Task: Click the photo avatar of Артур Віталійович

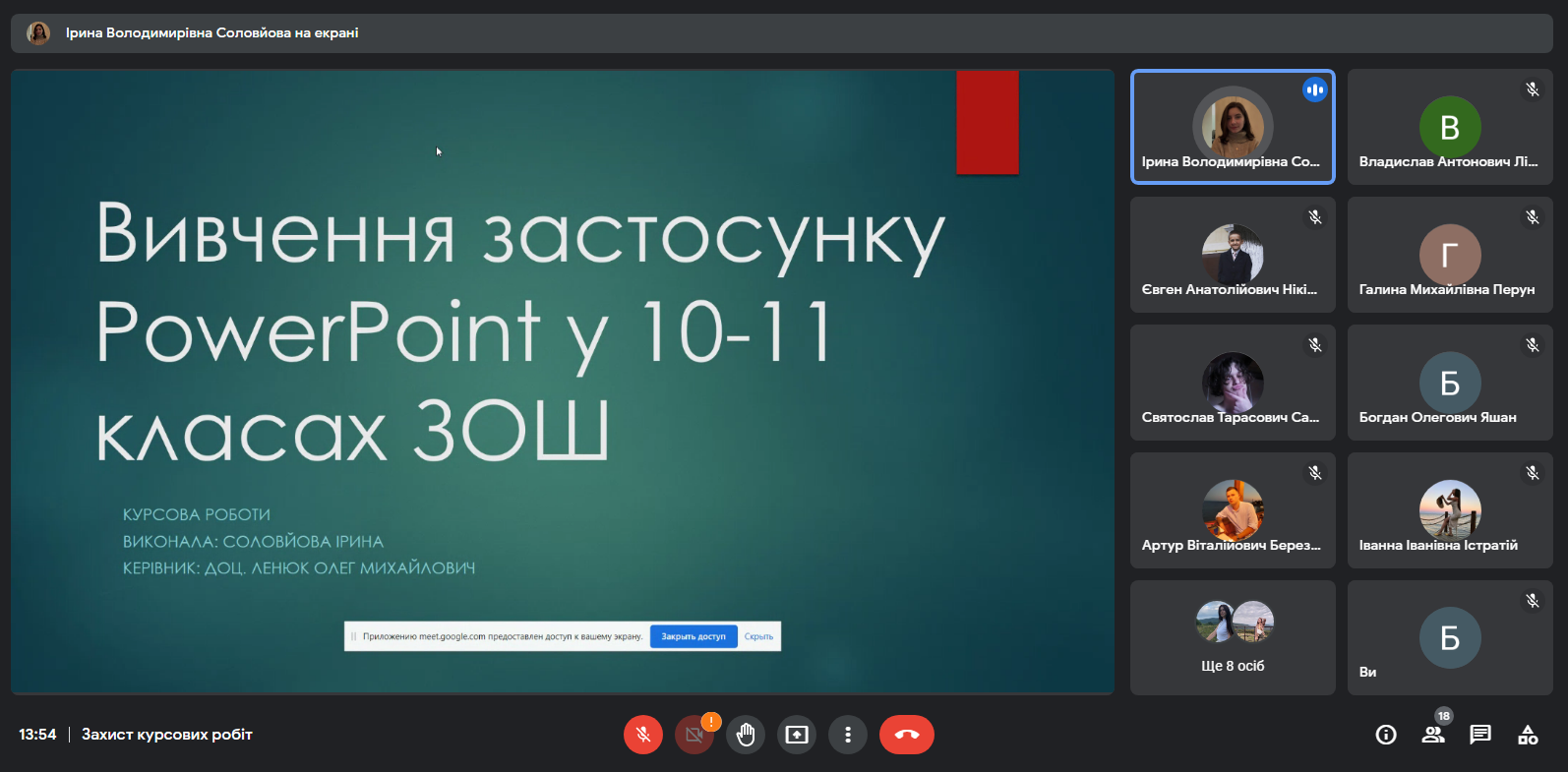Action: (x=1233, y=510)
